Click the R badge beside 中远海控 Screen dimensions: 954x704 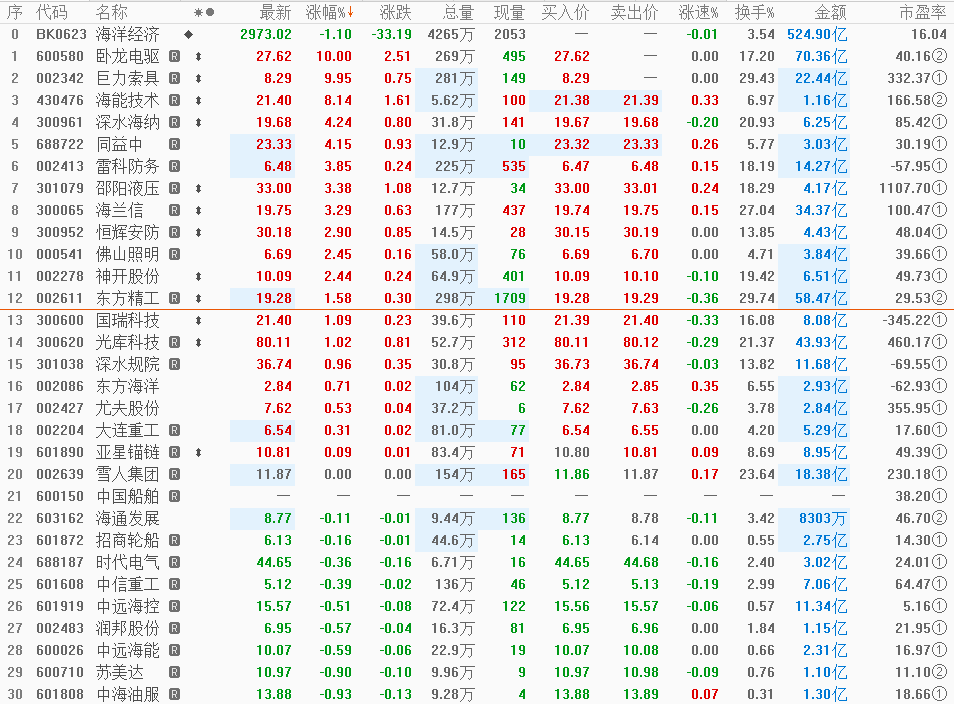[x=175, y=606]
